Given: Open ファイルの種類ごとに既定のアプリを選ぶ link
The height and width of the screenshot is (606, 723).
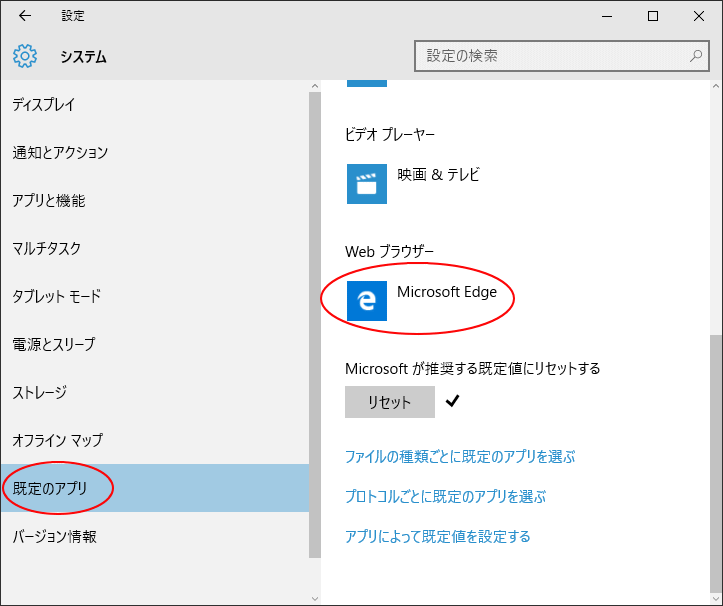Looking at the screenshot, I should coord(460,457).
